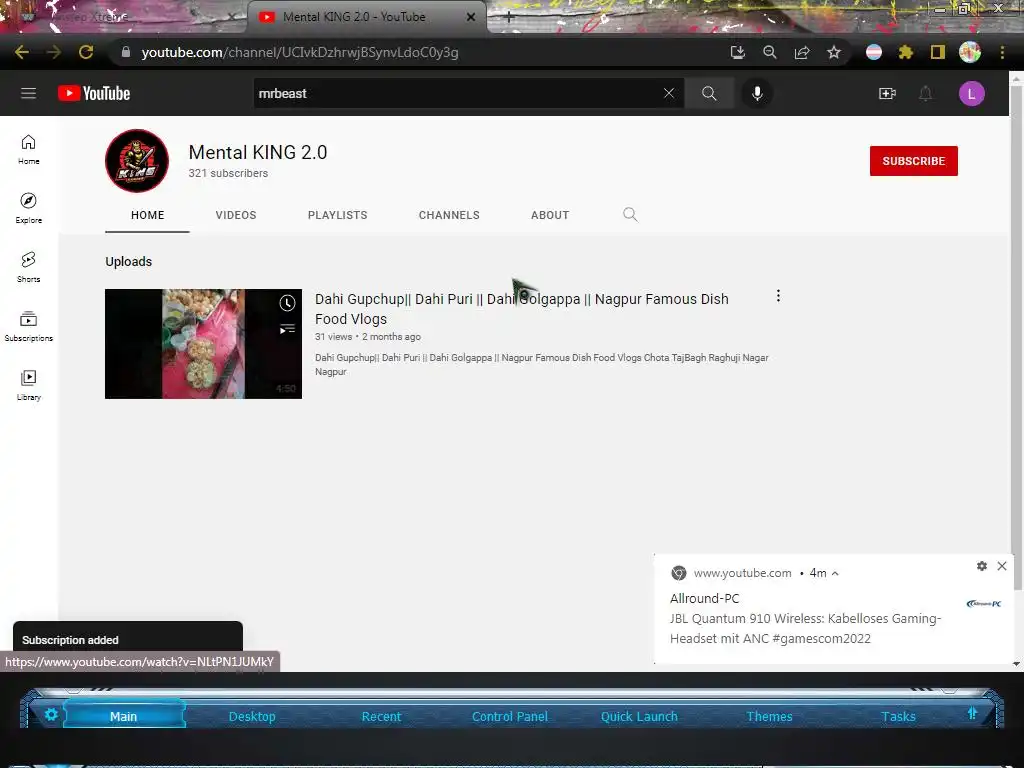View site info via padlock icon
Image resolution: width=1024 pixels, height=768 pixels.
pos(125,52)
